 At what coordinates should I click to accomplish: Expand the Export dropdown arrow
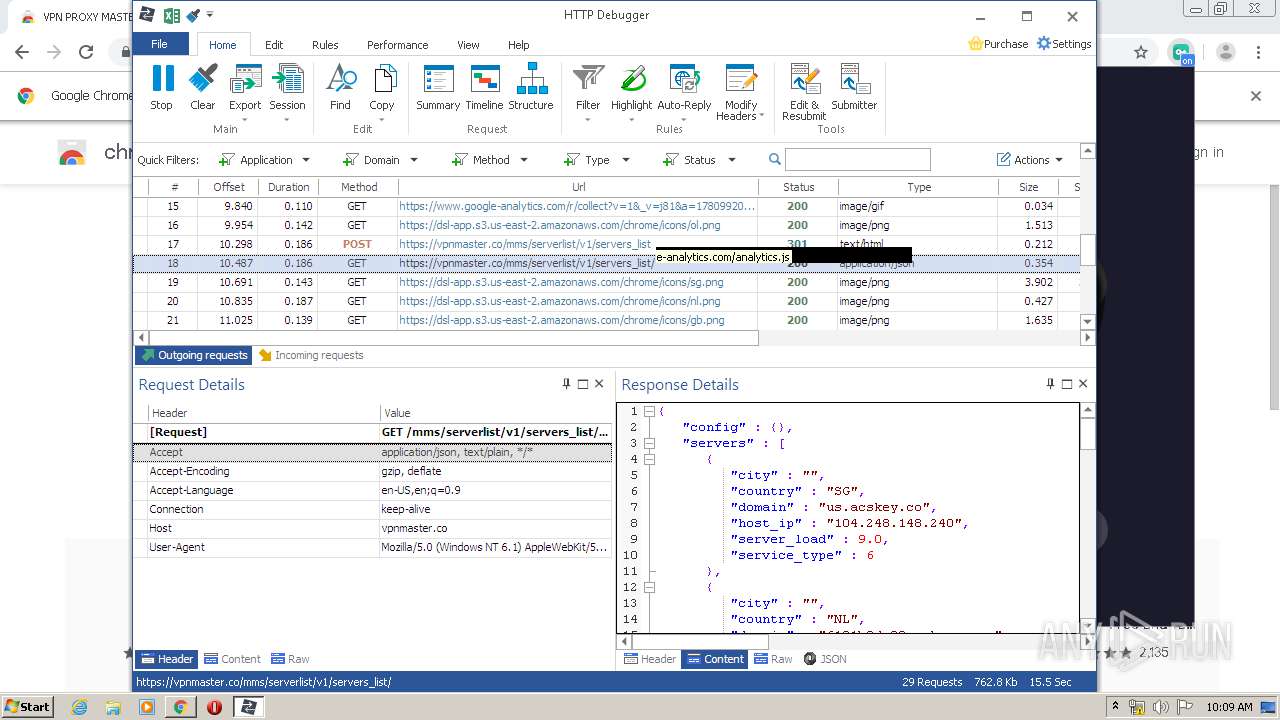pos(245,119)
